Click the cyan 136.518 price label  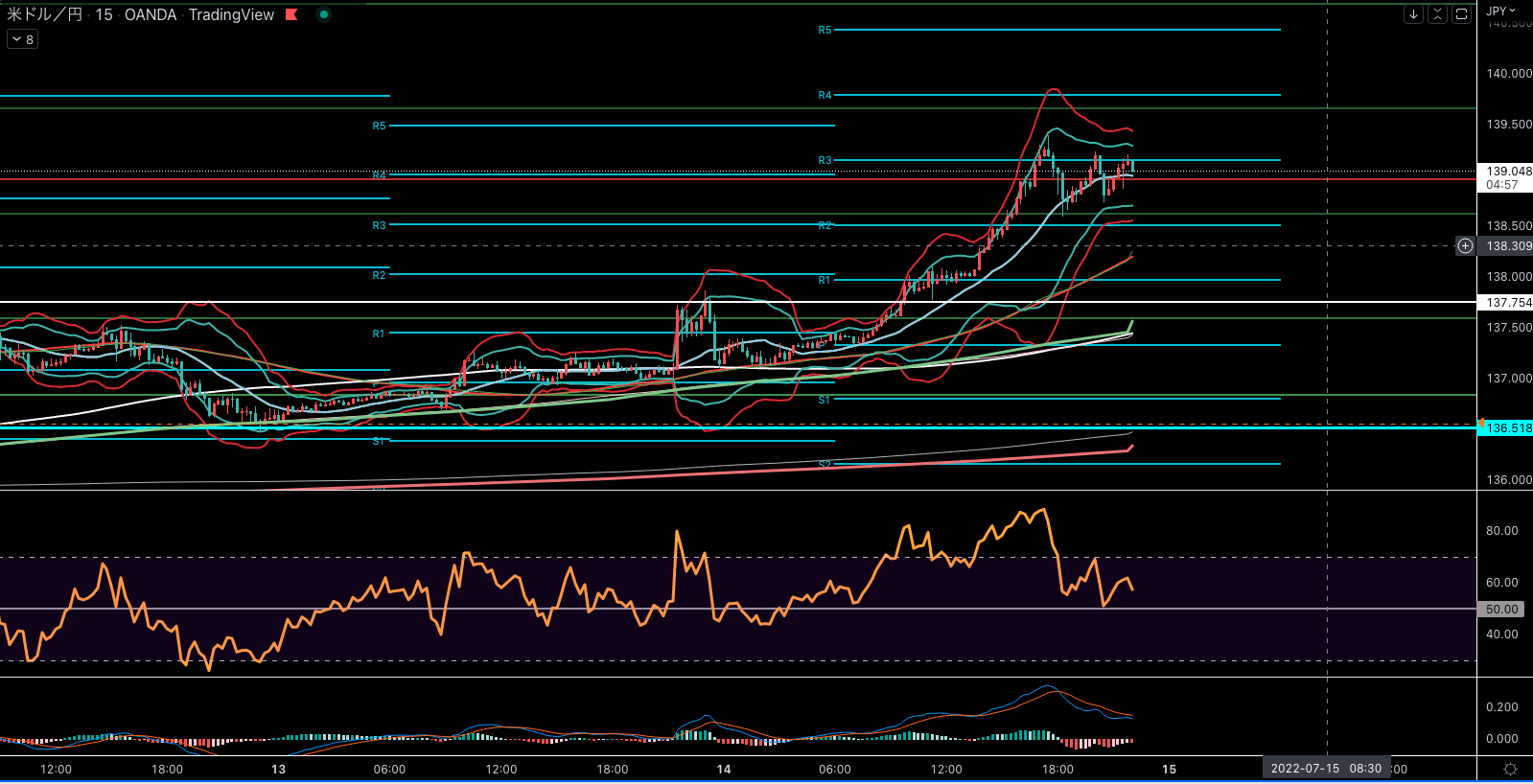point(1508,428)
